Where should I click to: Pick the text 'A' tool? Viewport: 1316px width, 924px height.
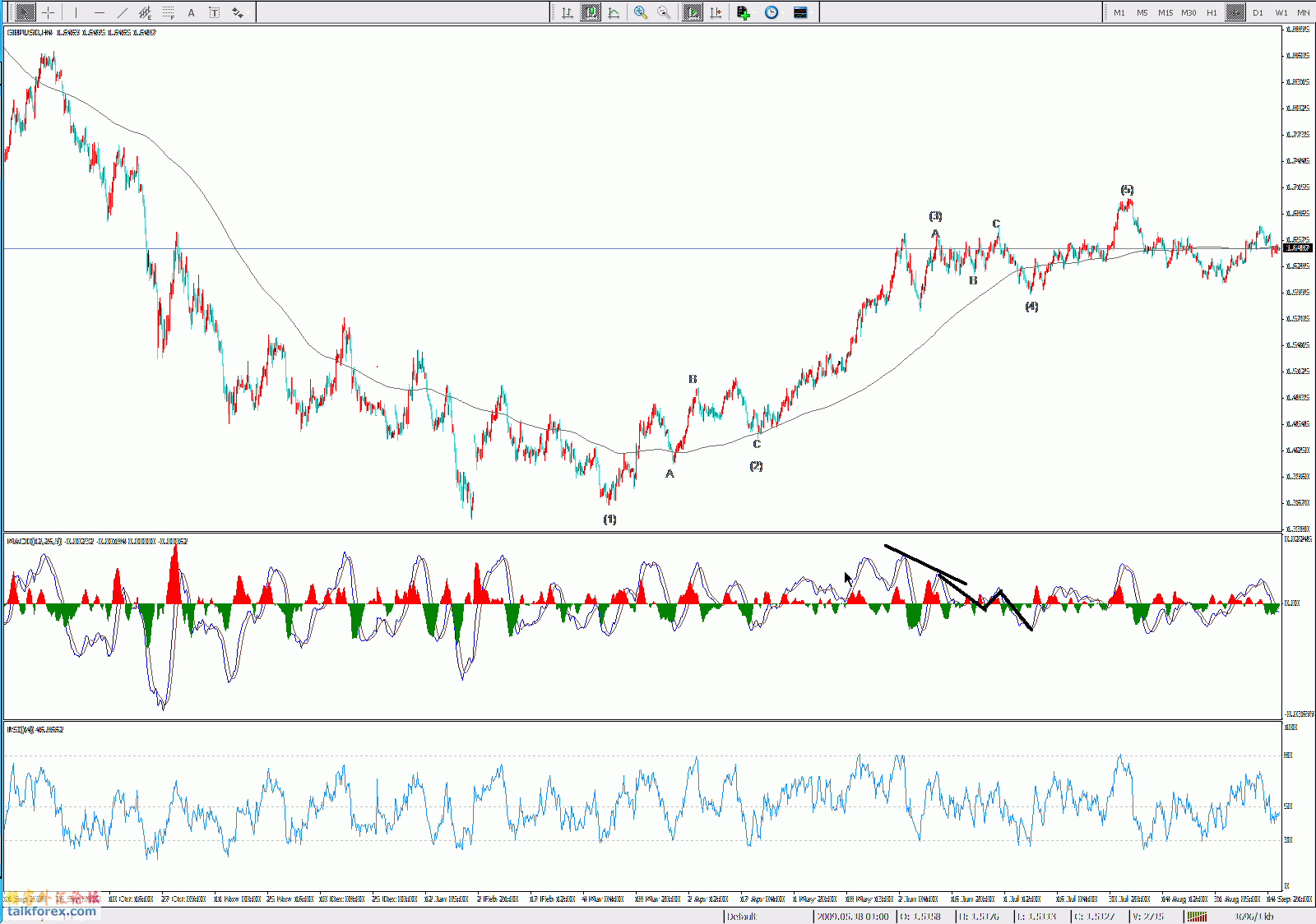click(x=191, y=12)
